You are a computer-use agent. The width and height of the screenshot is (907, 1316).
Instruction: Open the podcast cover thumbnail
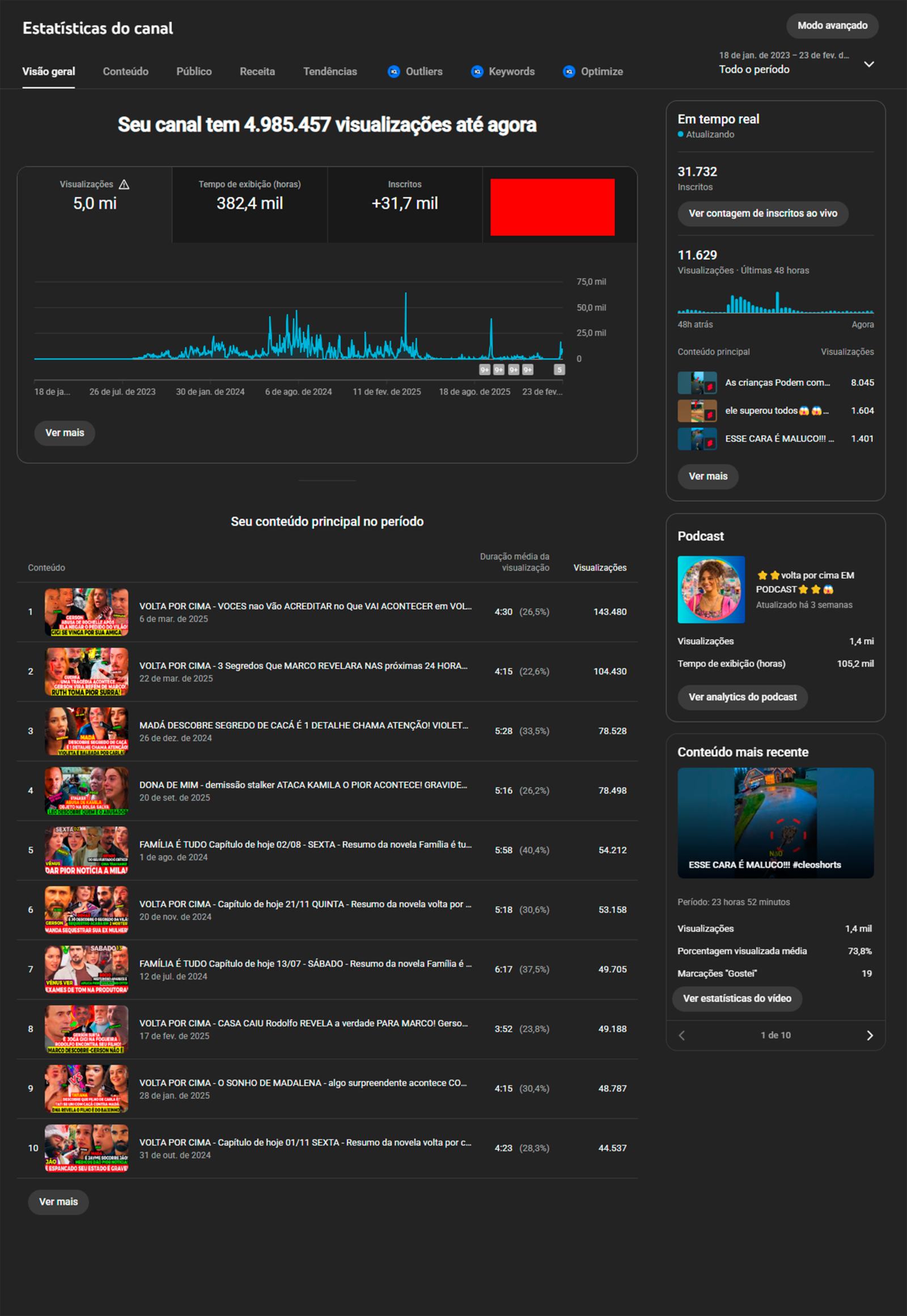[711, 590]
